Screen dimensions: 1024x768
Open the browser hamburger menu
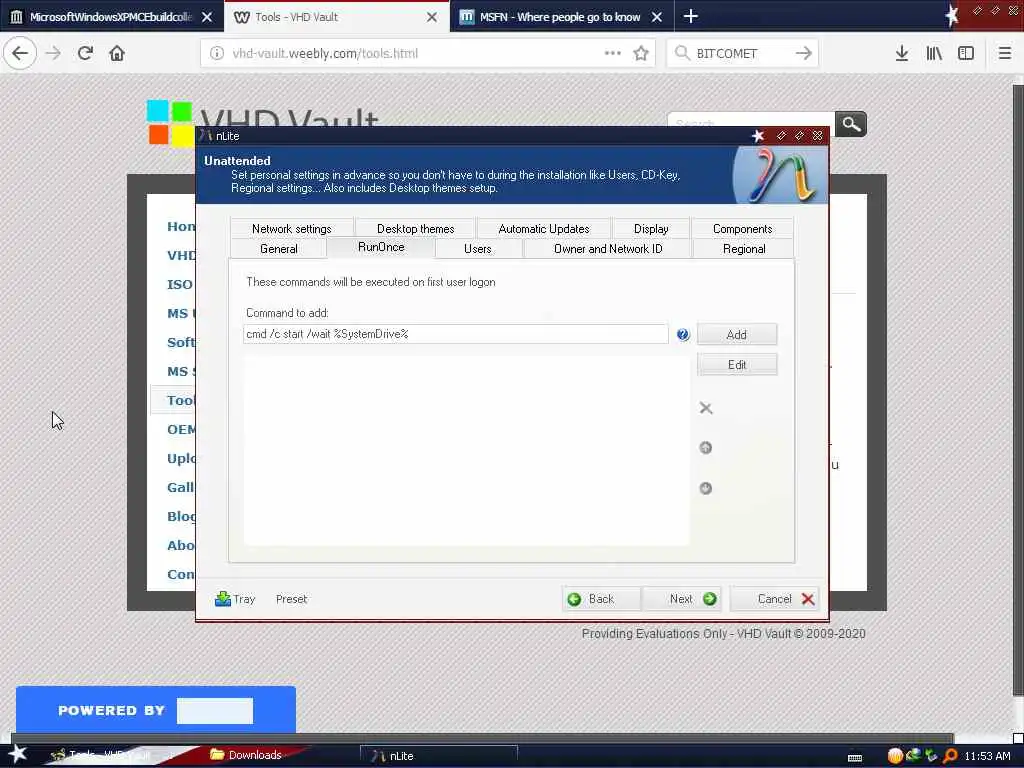(1005, 53)
